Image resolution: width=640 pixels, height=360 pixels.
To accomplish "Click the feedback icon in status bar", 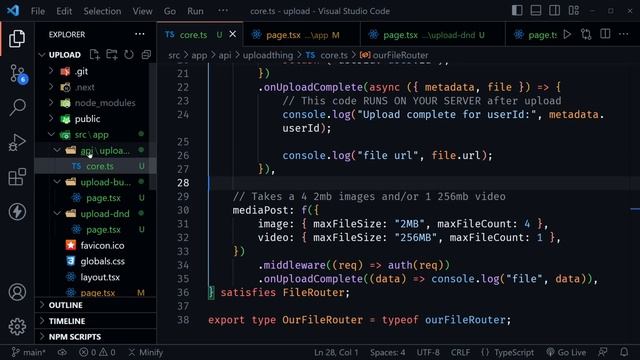I will [602, 352].
